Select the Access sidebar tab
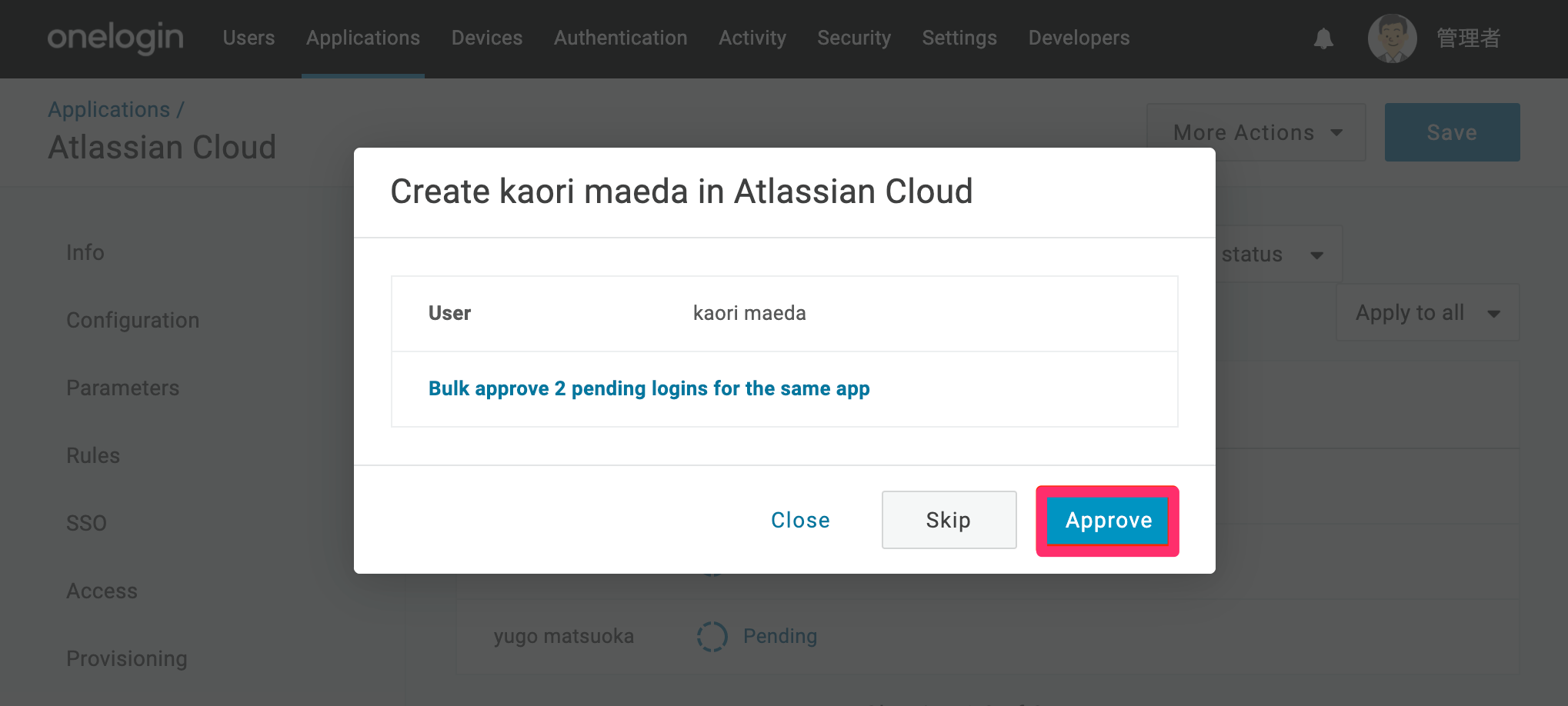The image size is (1568, 706). click(102, 591)
